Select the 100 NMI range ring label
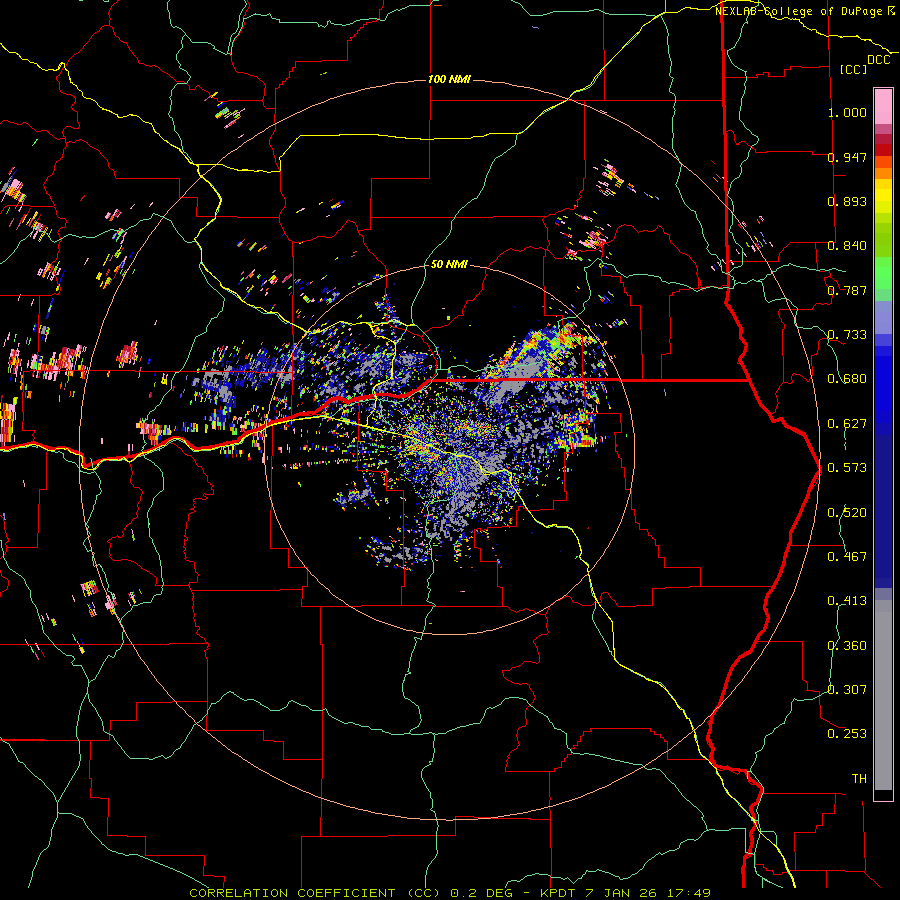The width and height of the screenshot is (900, 900). click(449, 79)
